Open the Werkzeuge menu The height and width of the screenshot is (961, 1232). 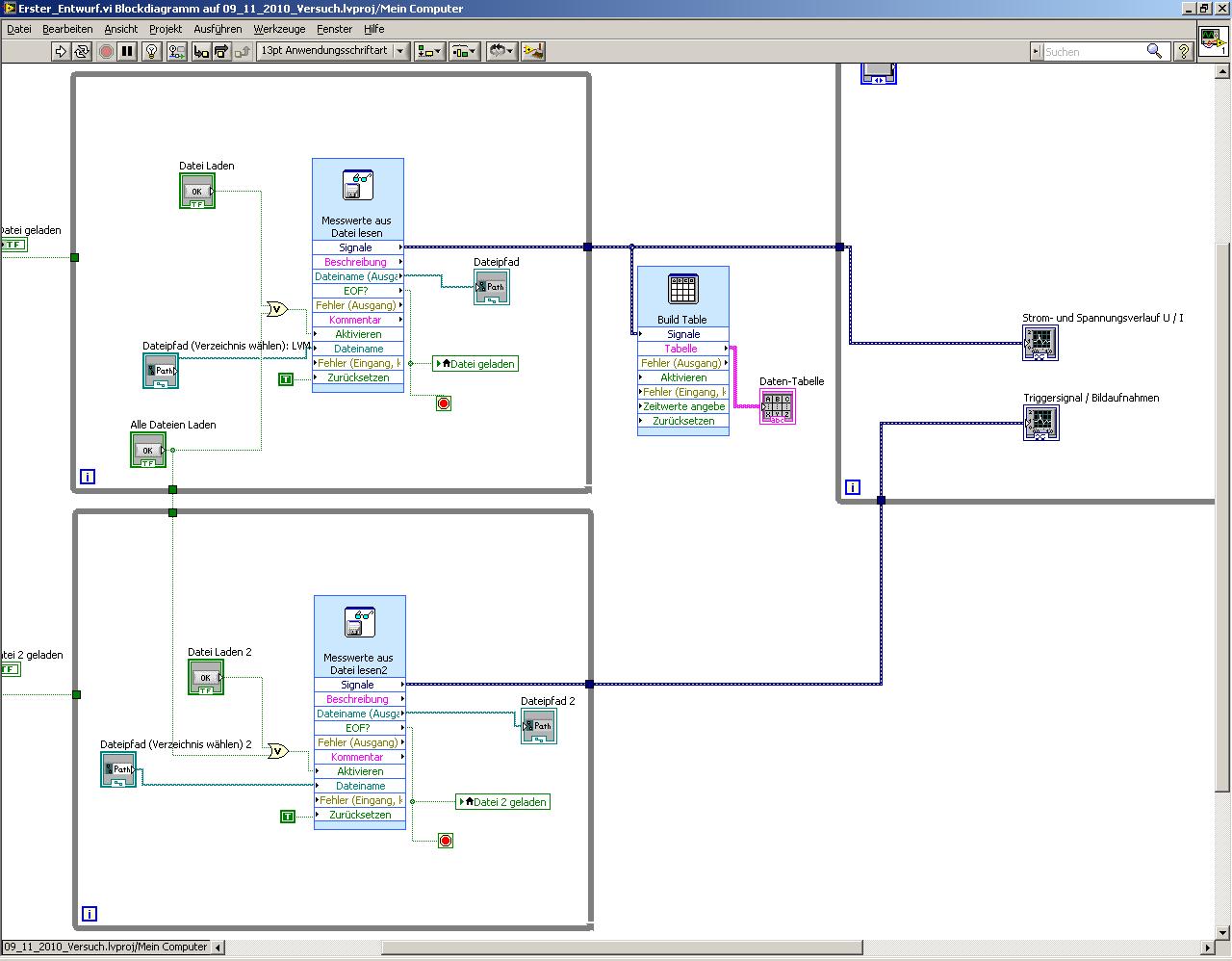279,29
